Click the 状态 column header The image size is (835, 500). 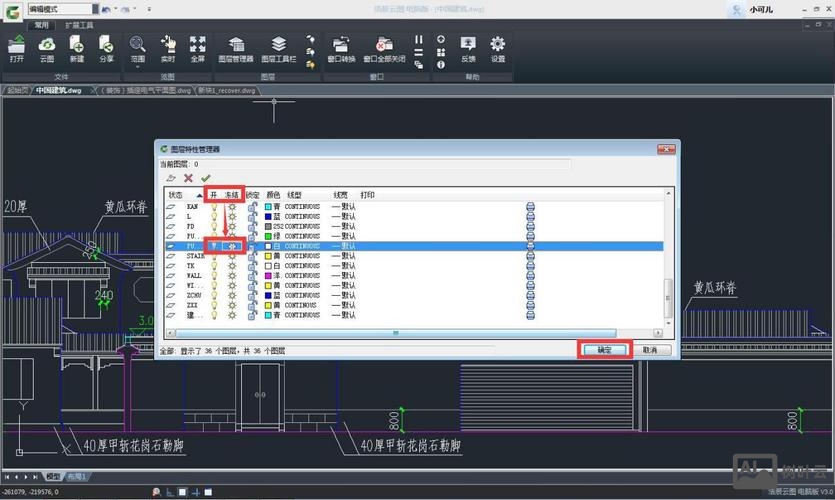(176, 195)
